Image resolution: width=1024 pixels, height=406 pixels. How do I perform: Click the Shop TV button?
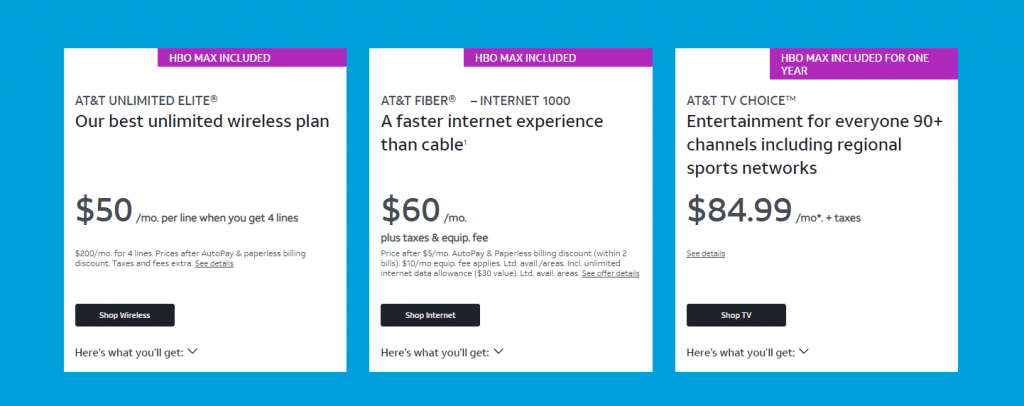pos(736,315)
